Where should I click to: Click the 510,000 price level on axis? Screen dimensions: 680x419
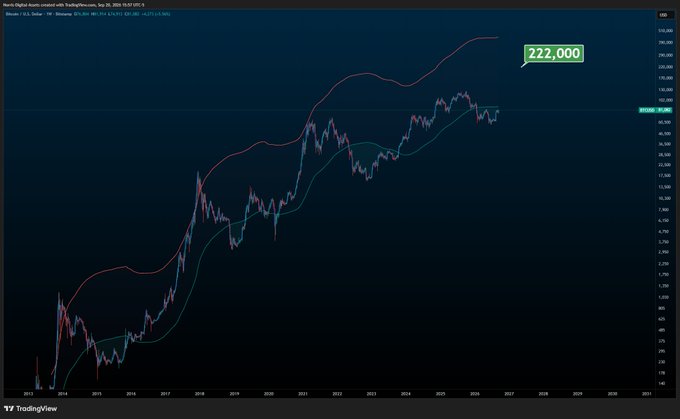coord(665,31)
